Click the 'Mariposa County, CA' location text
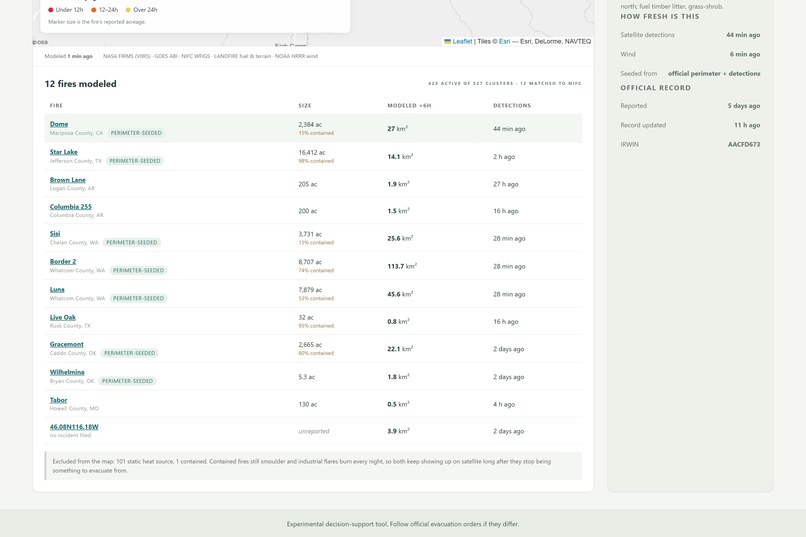This screenshot has width=806, height=537. [76, 133]
